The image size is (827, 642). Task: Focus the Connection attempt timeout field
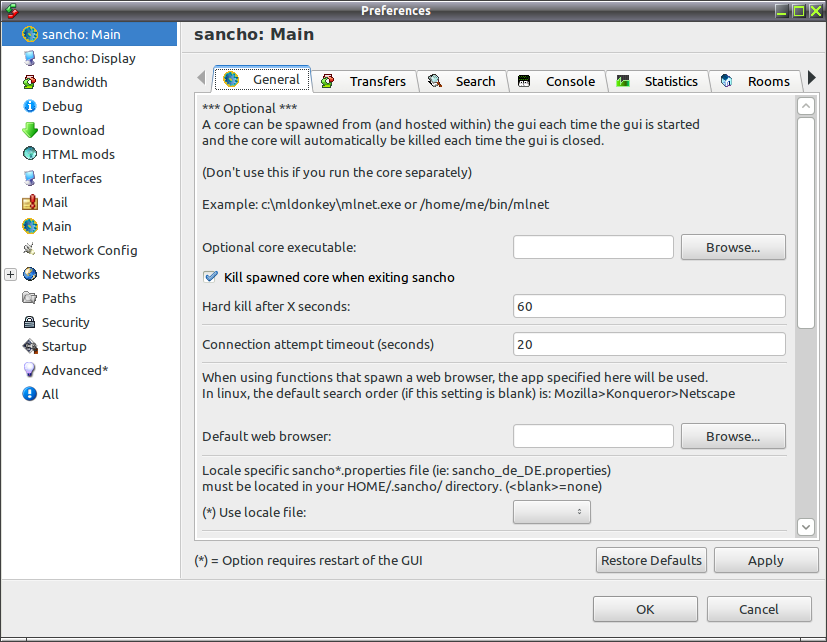tap(649, 344)
